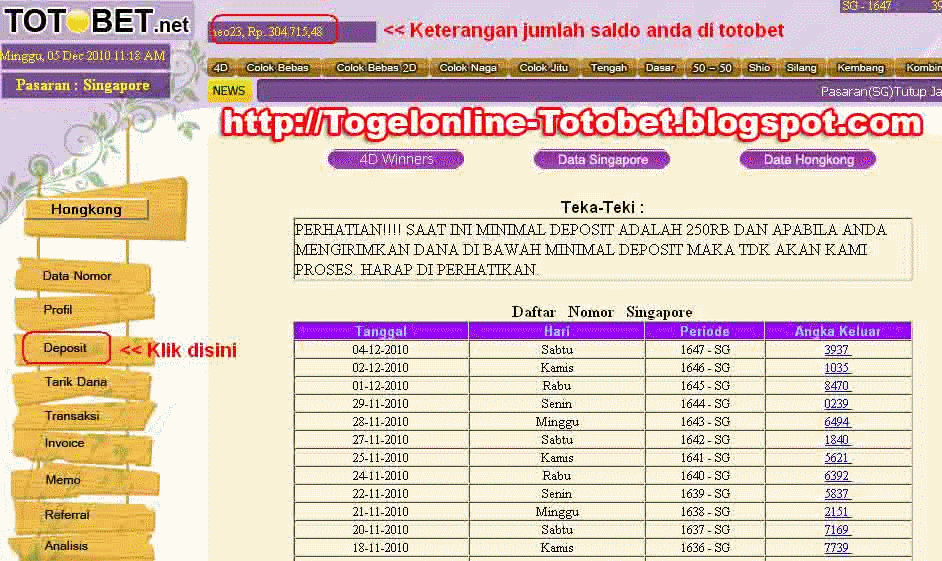
Task: Click the date 01-12-2010
Action: [x=380, y=386]
